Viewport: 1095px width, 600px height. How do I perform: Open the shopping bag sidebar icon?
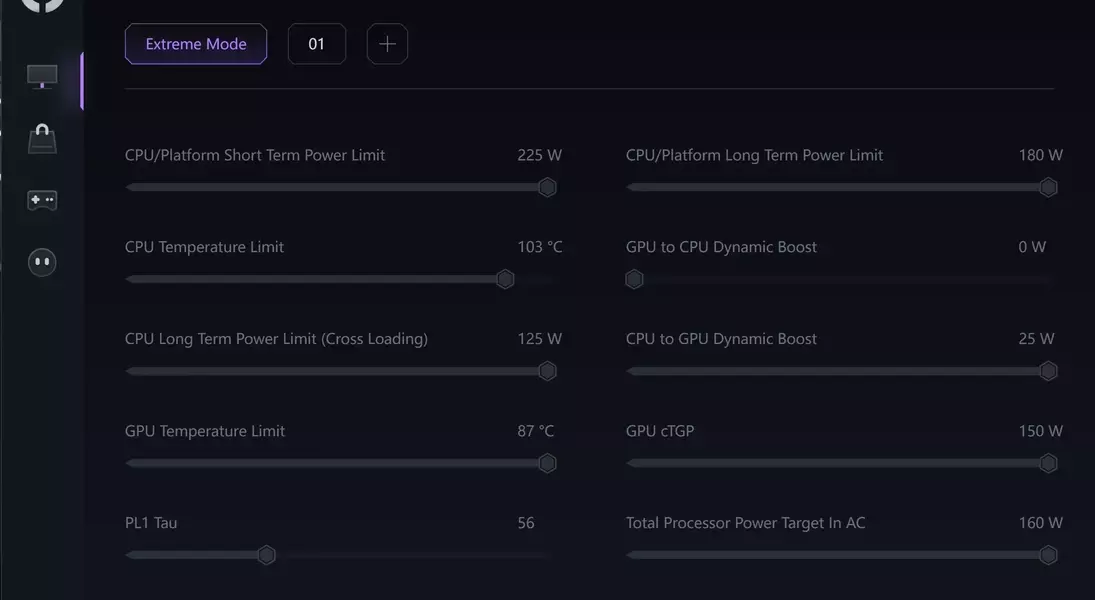point(42,139)
